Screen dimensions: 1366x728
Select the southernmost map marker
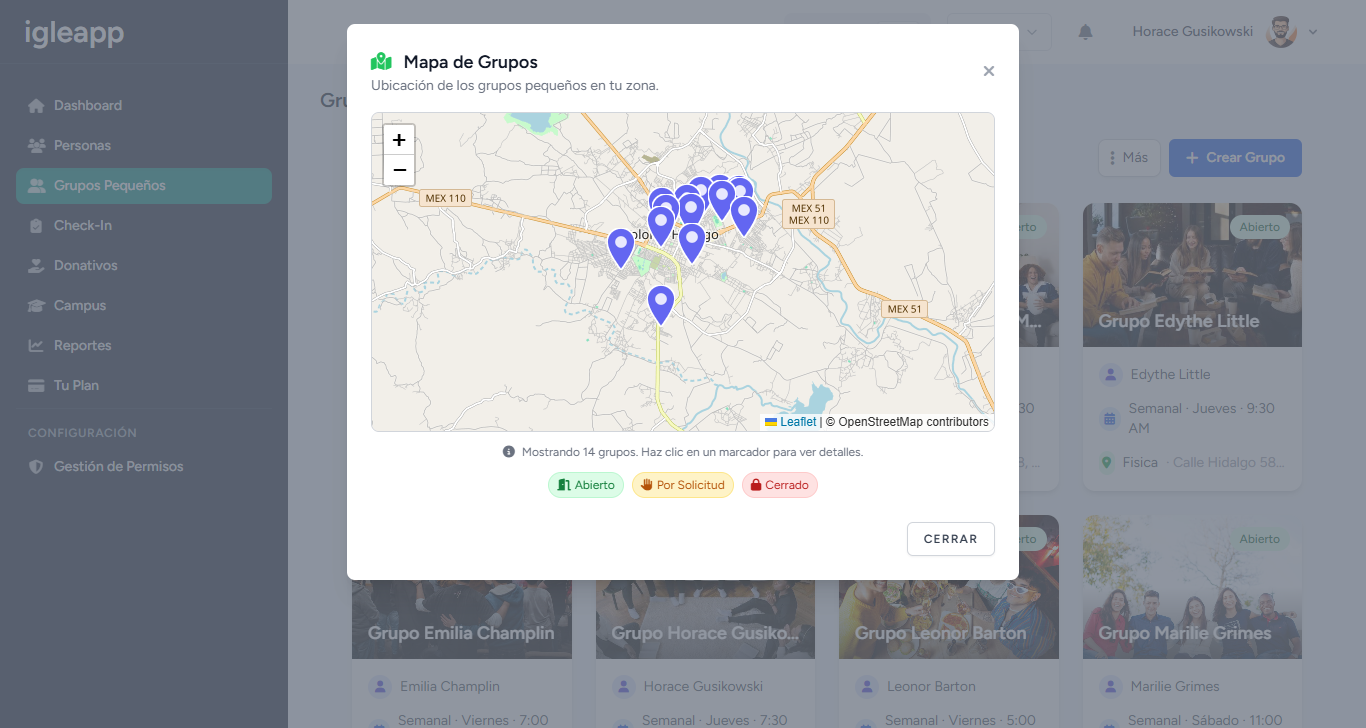coord(661,305)
